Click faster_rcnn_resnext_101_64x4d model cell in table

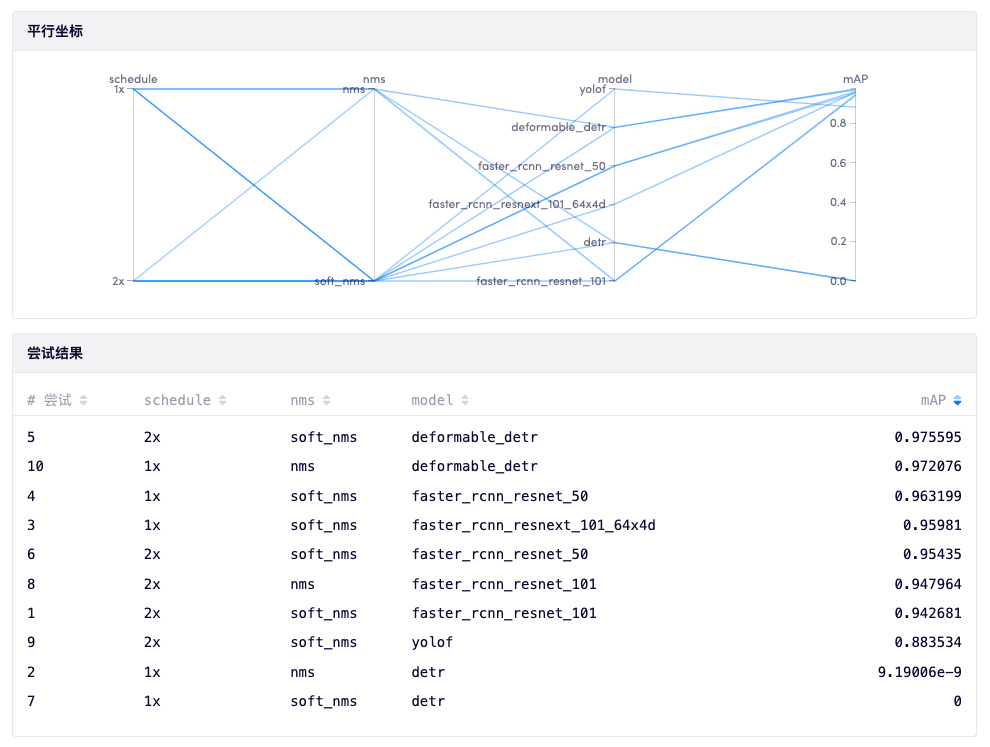pos(533,525)
